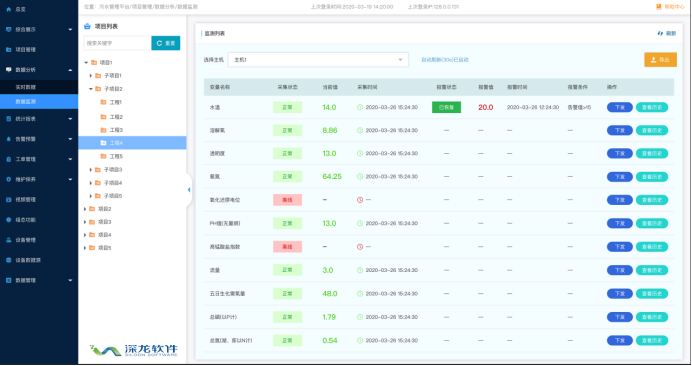692x366 pixels.
Task: Click the 报警条件 column header
Action: pyautogui.click(x=577, y=87)
